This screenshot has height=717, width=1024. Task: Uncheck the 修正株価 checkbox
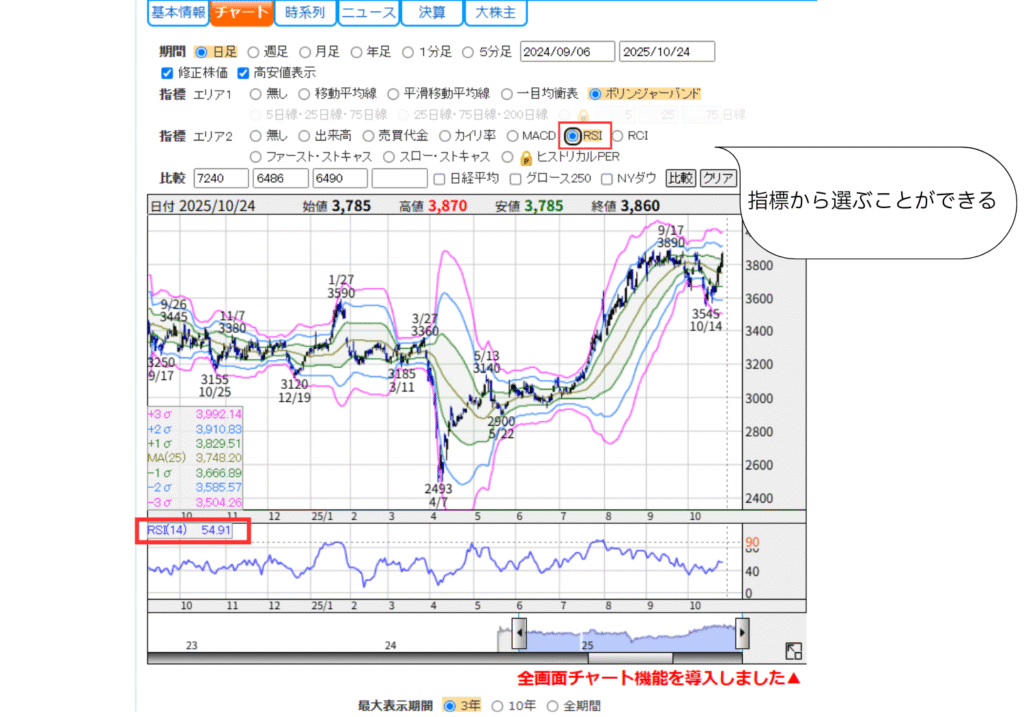coord(167,73)
